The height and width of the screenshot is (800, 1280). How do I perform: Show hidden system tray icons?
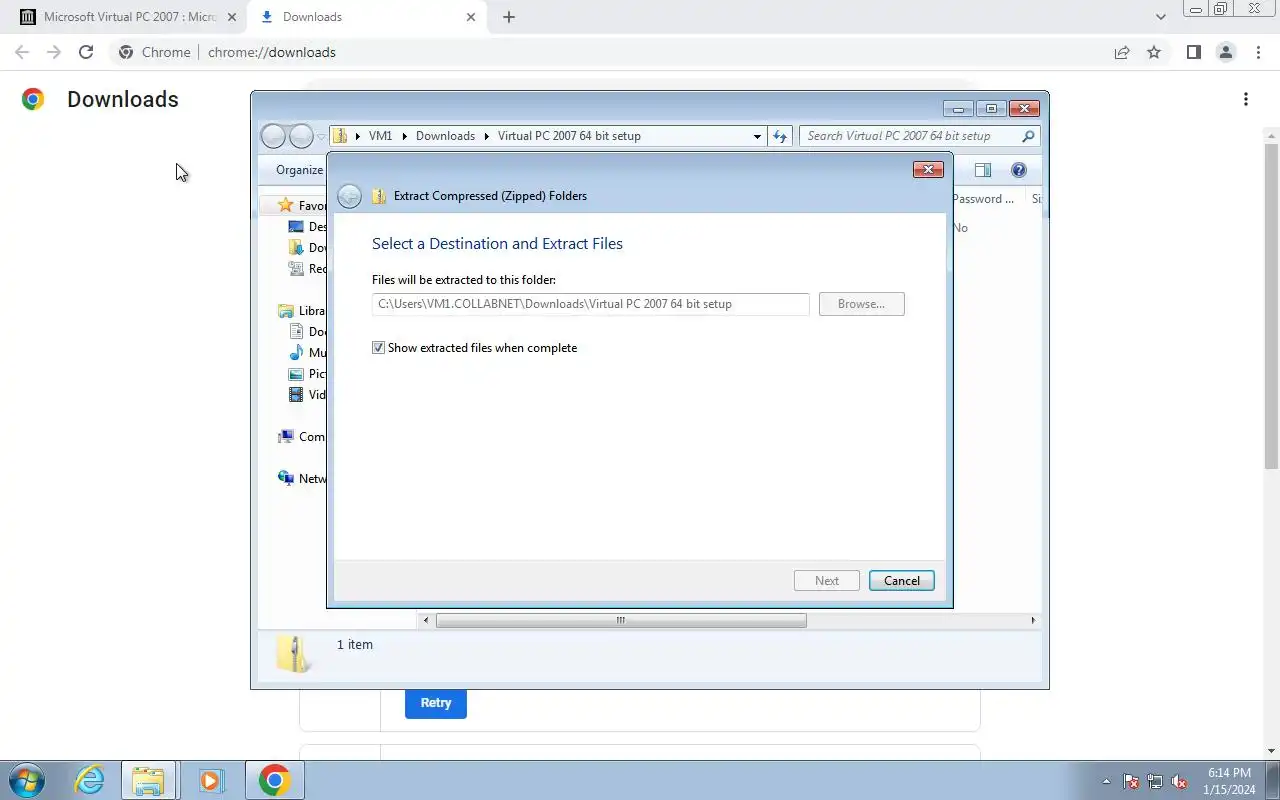1106,781
